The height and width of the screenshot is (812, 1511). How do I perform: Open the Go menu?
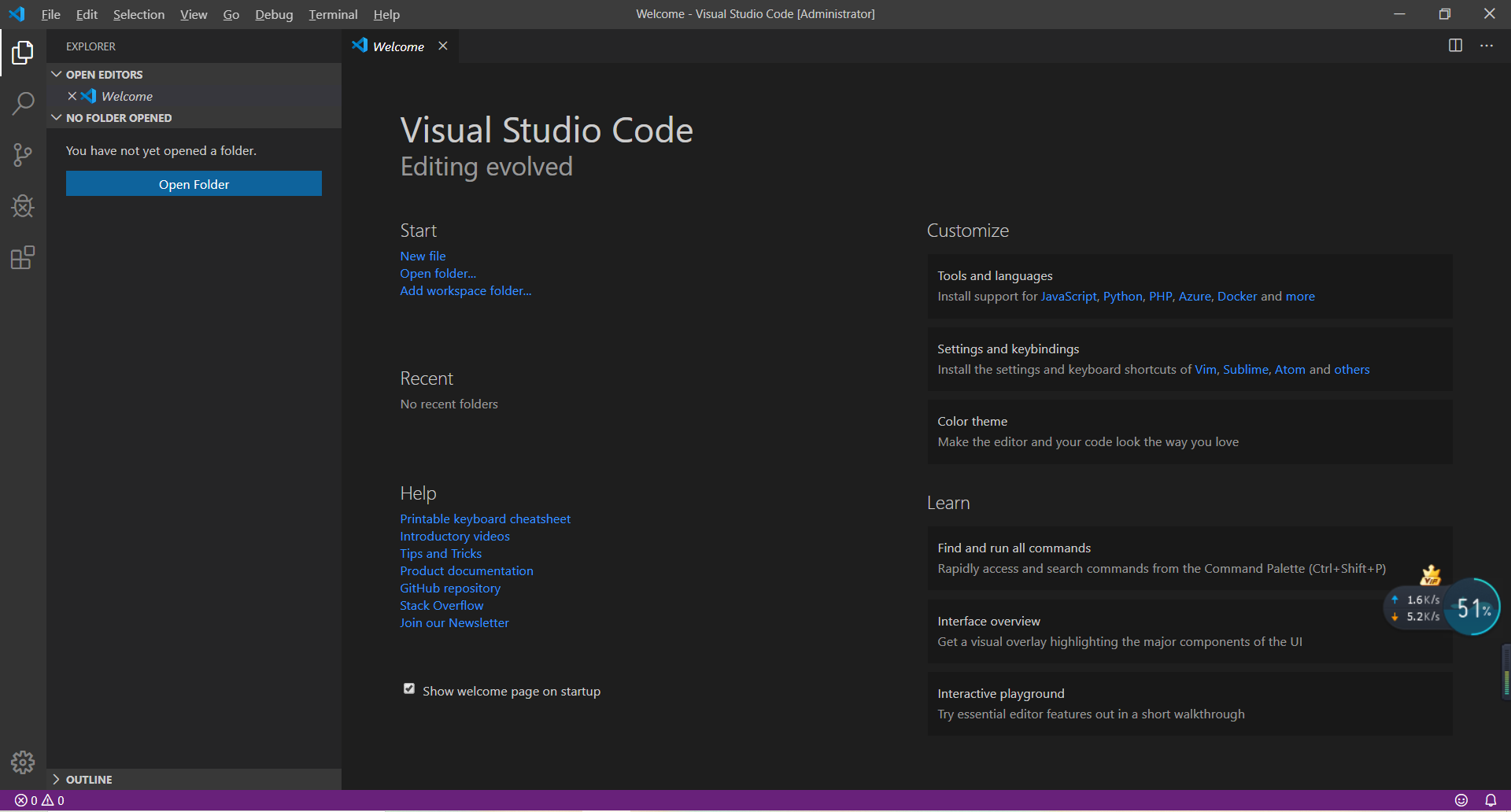point(231,14)
